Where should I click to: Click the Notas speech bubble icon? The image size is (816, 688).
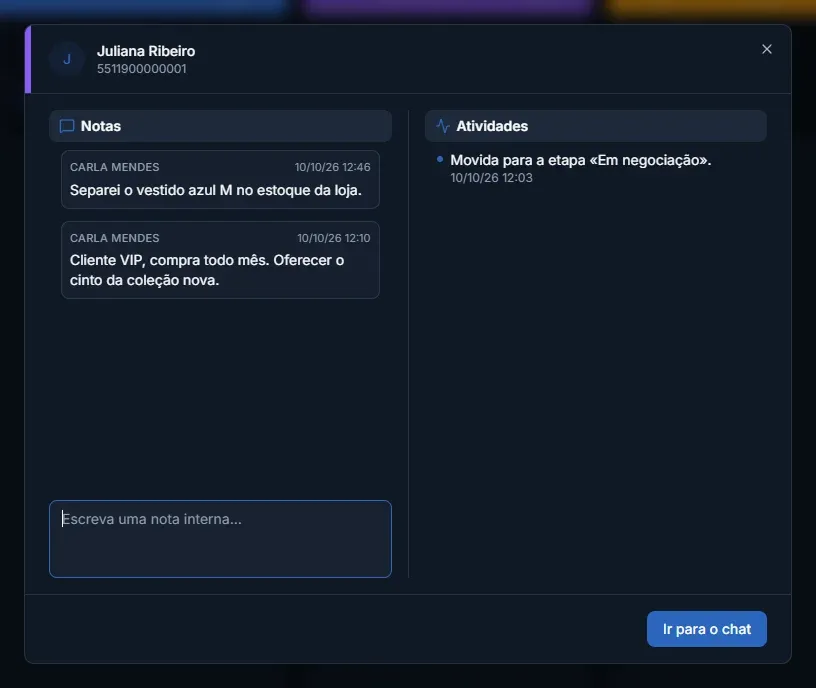(x=67, y=126)
